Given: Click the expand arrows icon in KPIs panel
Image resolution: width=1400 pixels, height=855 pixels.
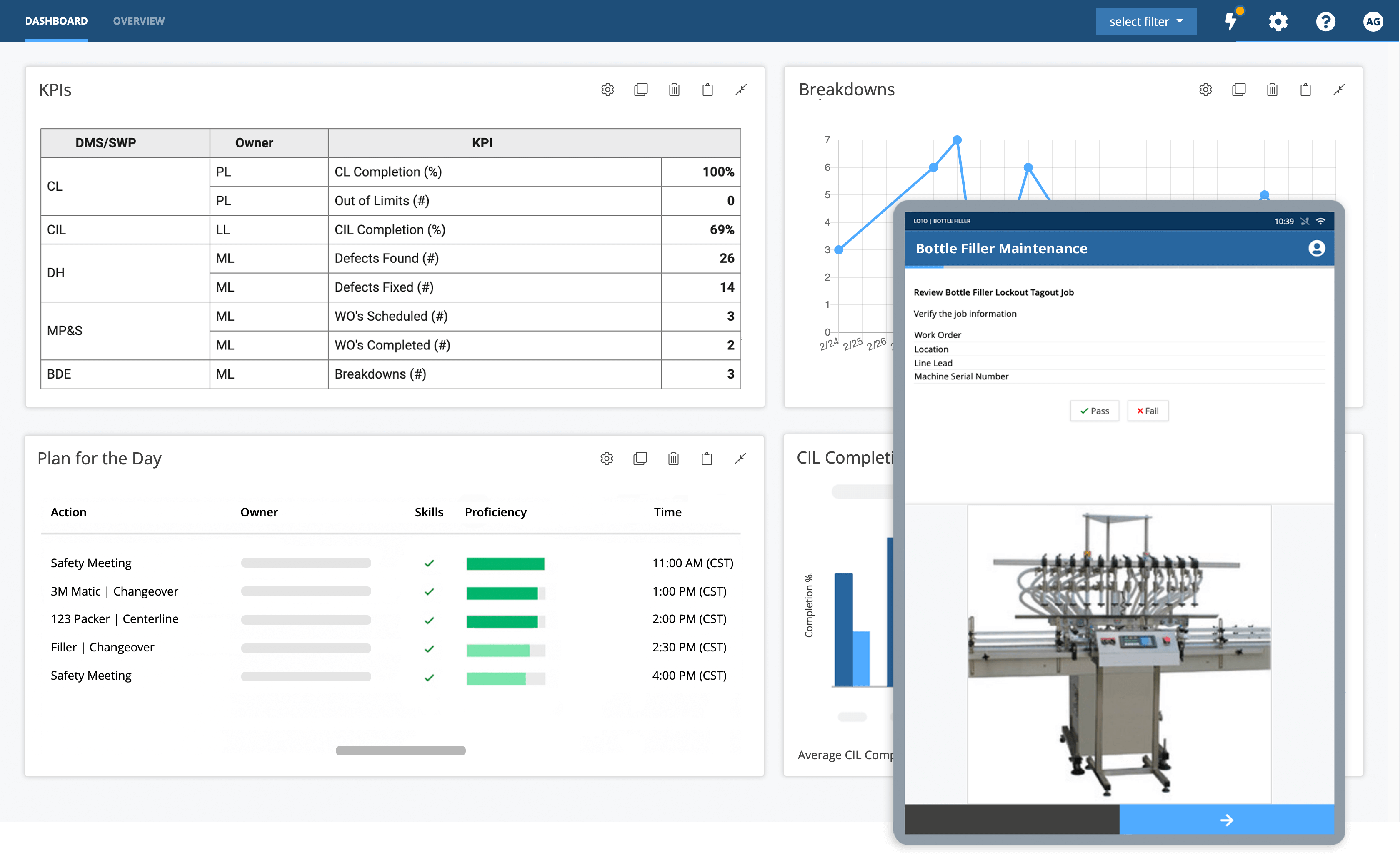Looking at the screenshot, I should [740, 90].
